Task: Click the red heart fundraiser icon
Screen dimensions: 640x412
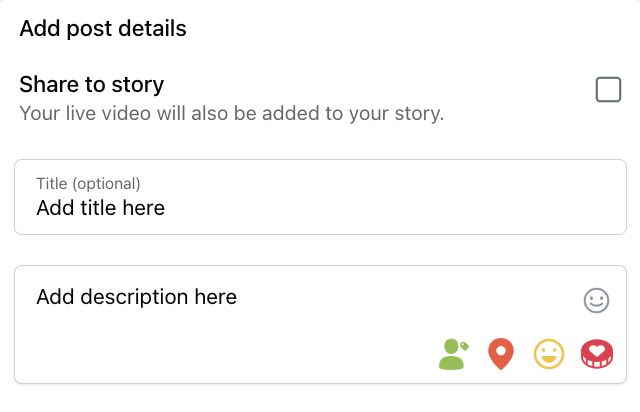Action: click(597, 354)
